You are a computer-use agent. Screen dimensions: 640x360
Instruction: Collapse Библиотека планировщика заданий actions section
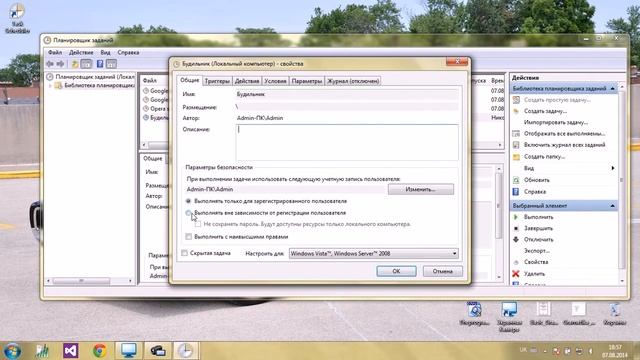(613, 89)
